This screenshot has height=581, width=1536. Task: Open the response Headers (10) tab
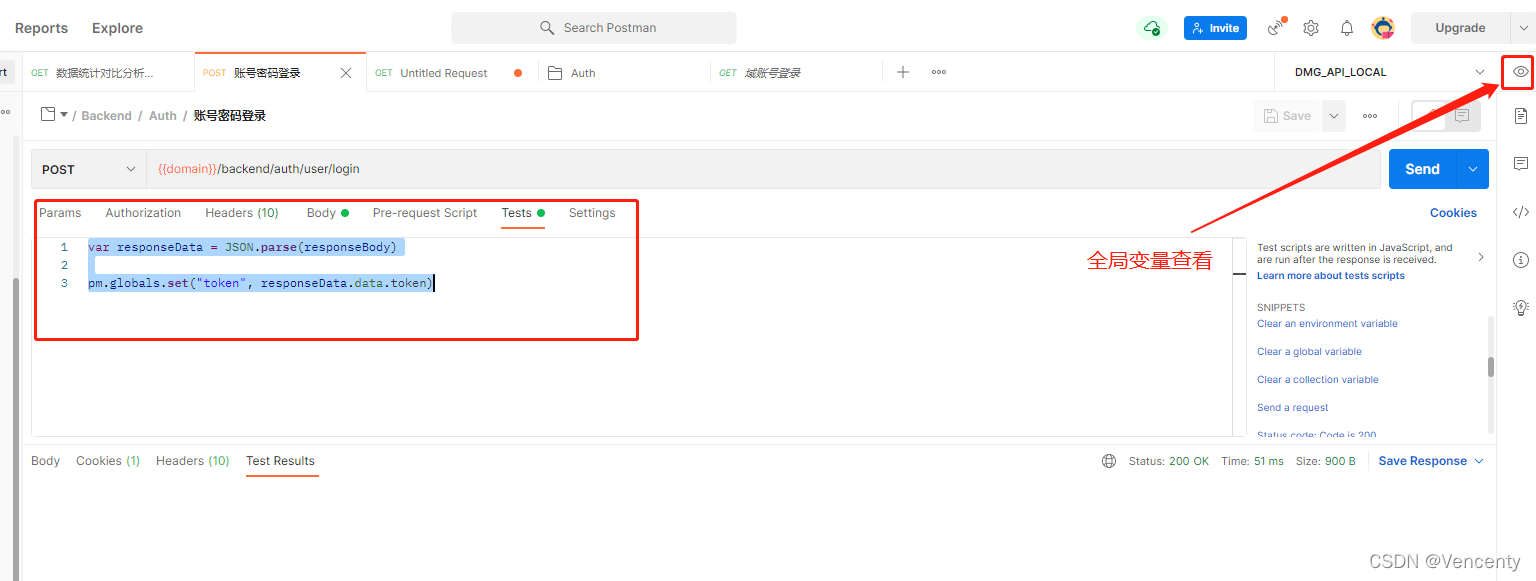click(x=193, y=461)
